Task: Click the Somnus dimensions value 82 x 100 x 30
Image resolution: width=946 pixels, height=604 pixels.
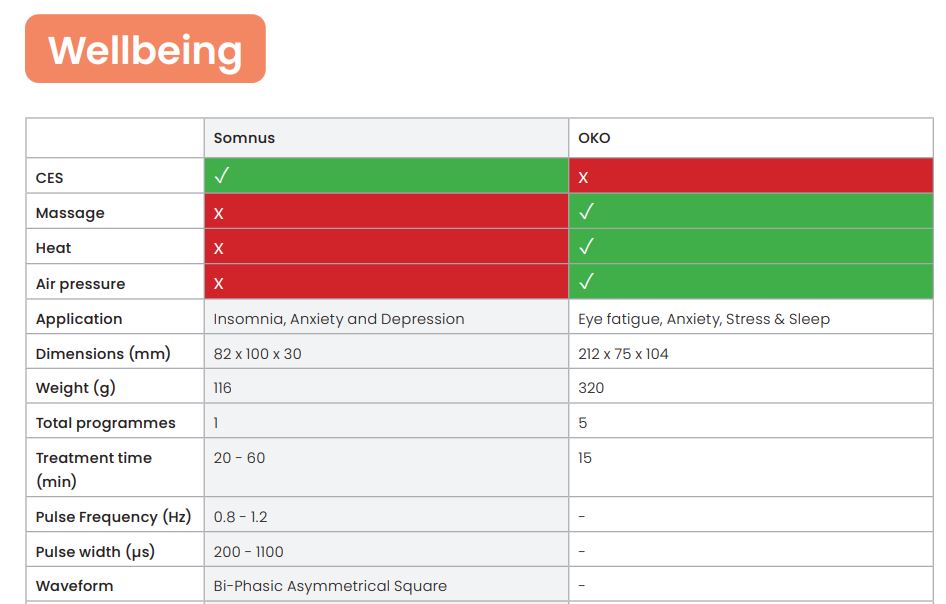Action: (257, 354)
